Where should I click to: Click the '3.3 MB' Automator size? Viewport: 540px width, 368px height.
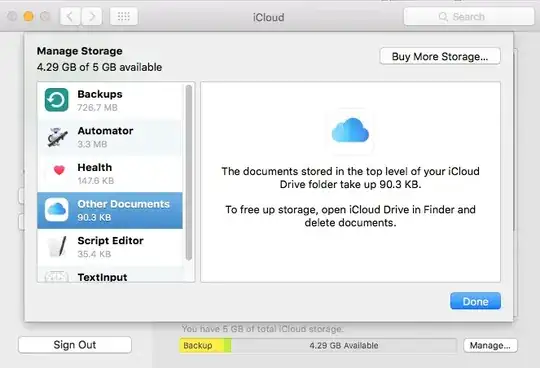92,144
